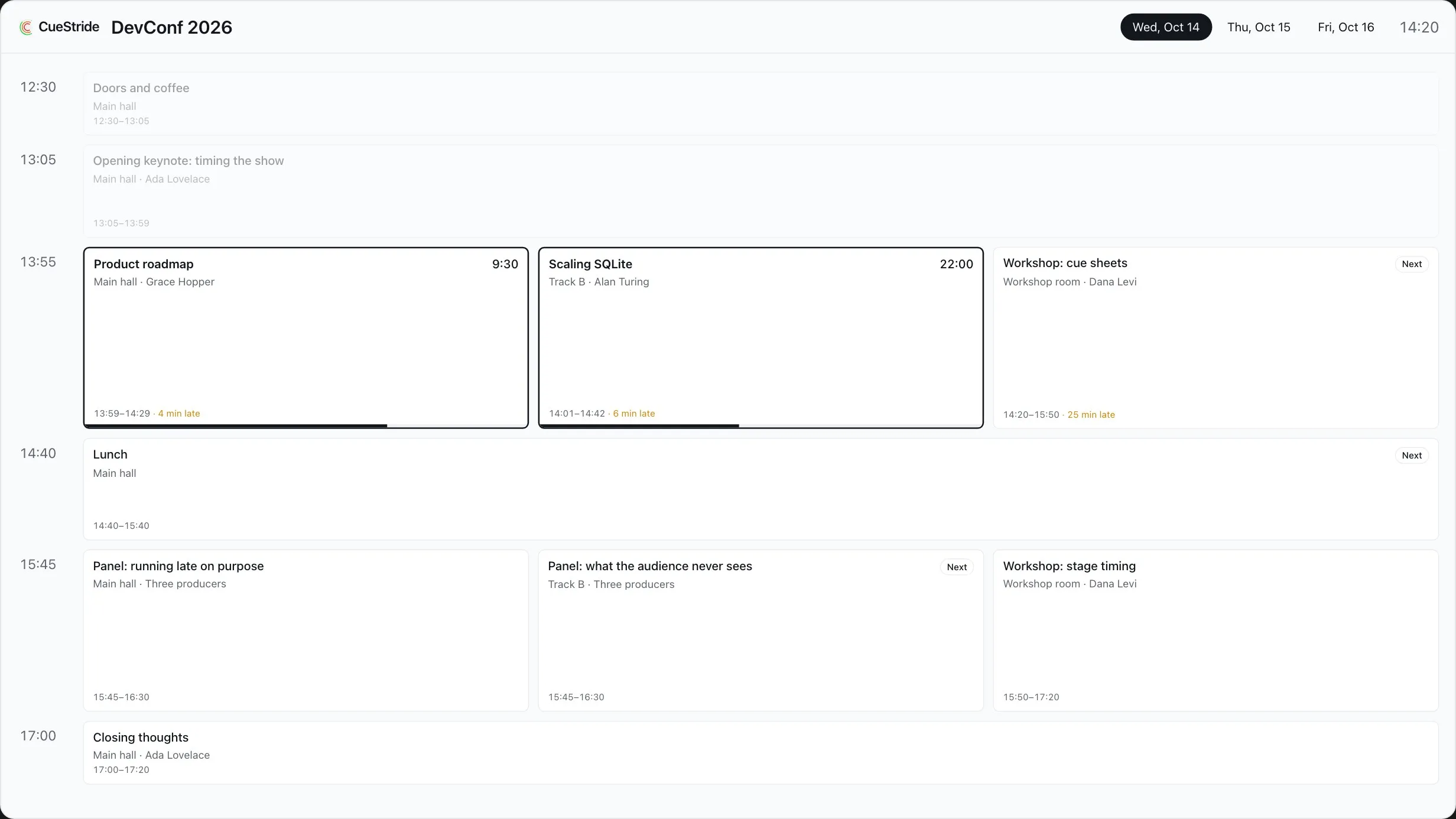Image resolution: width=1456 pixels, height=819 pixels.
Task: Click the 15:50–17:20 time range
Action: (1031, 697)
